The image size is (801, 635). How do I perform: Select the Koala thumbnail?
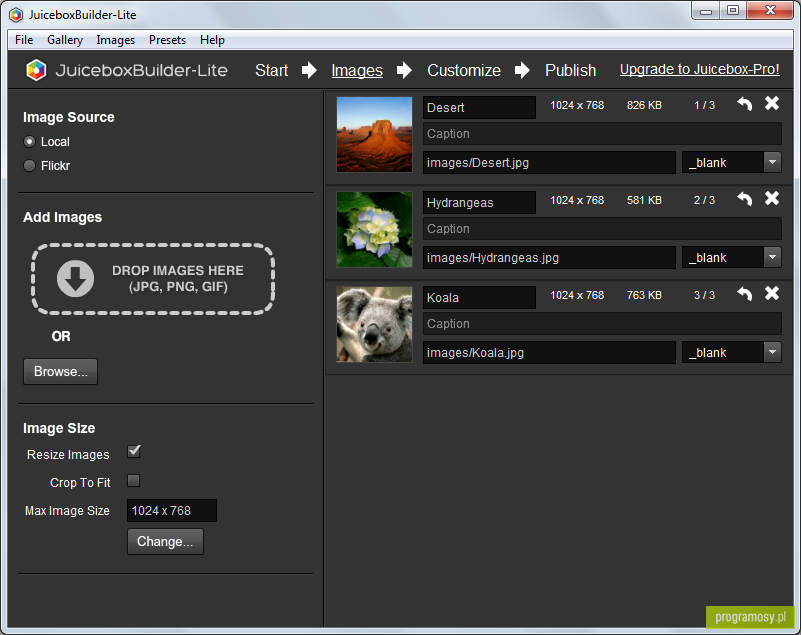[374, 324]
